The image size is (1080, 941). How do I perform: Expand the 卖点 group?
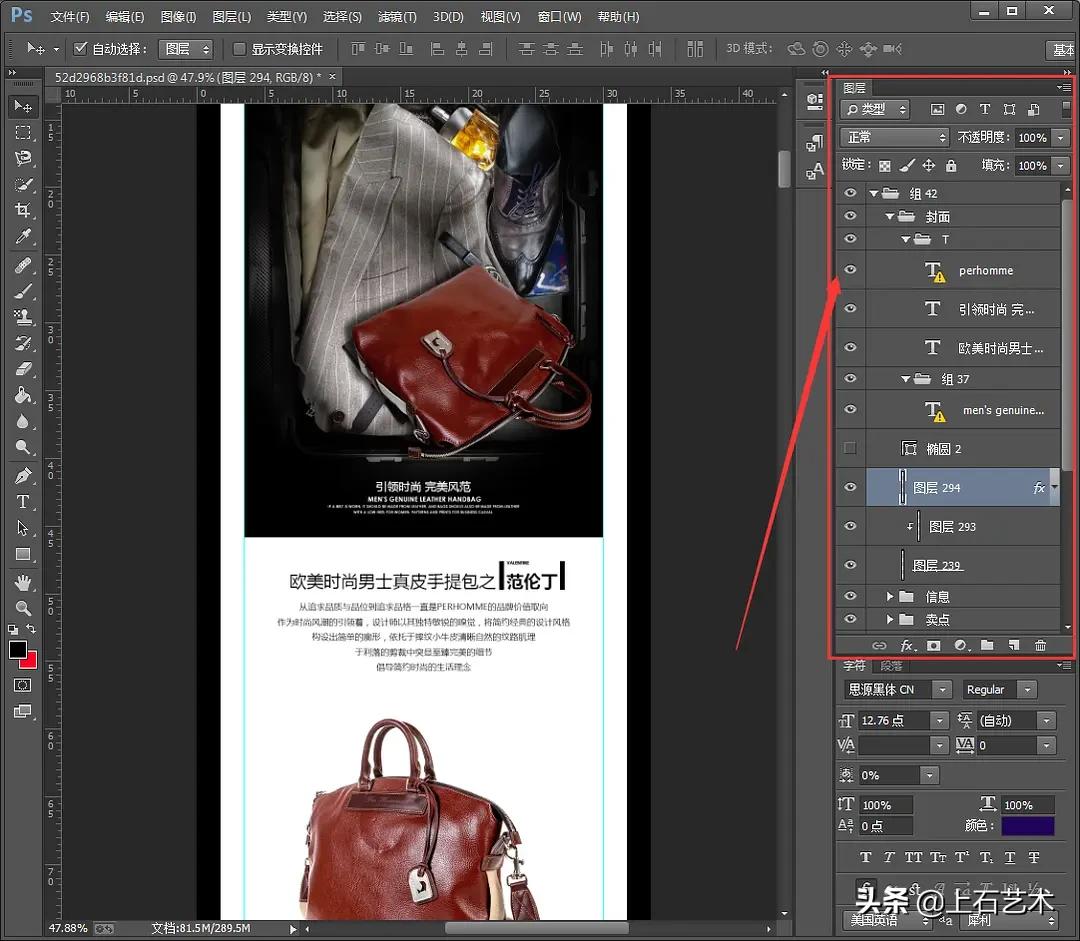tap(889, 619)
